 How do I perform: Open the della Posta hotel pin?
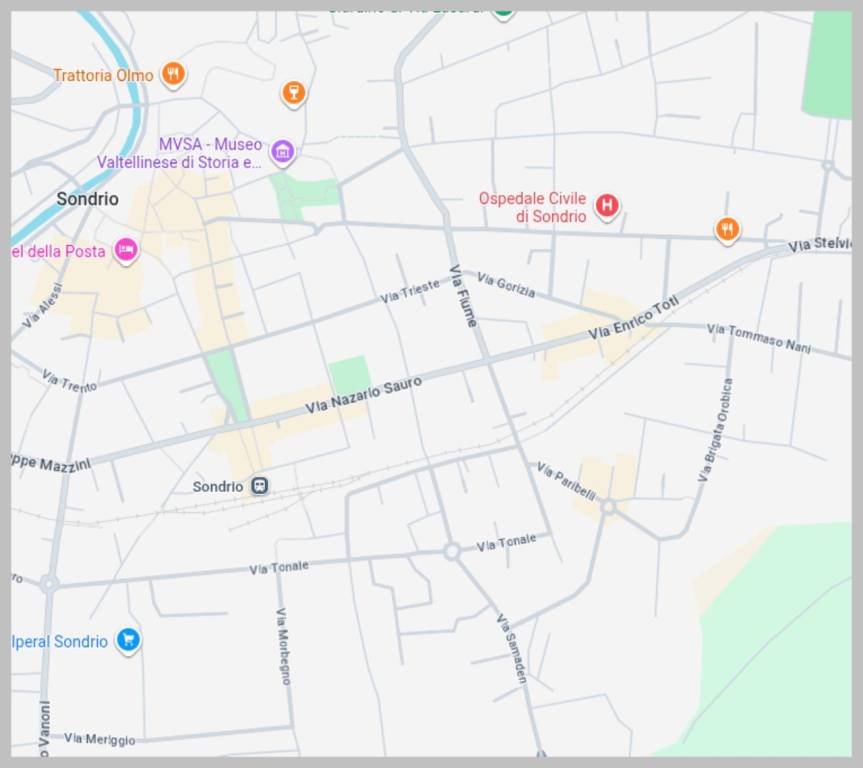[x=126, y=250]
